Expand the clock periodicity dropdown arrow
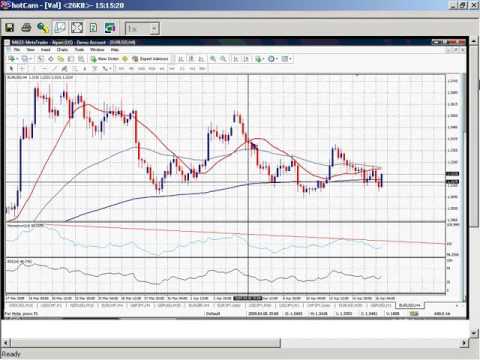 pyautogui.click(x=277, y=59)
